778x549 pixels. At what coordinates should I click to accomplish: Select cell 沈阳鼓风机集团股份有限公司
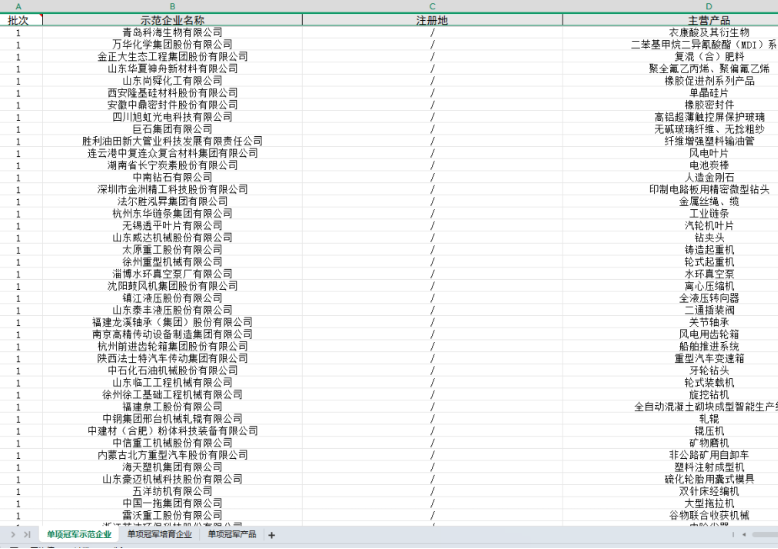pyautogui.click(x=172, y=286)
